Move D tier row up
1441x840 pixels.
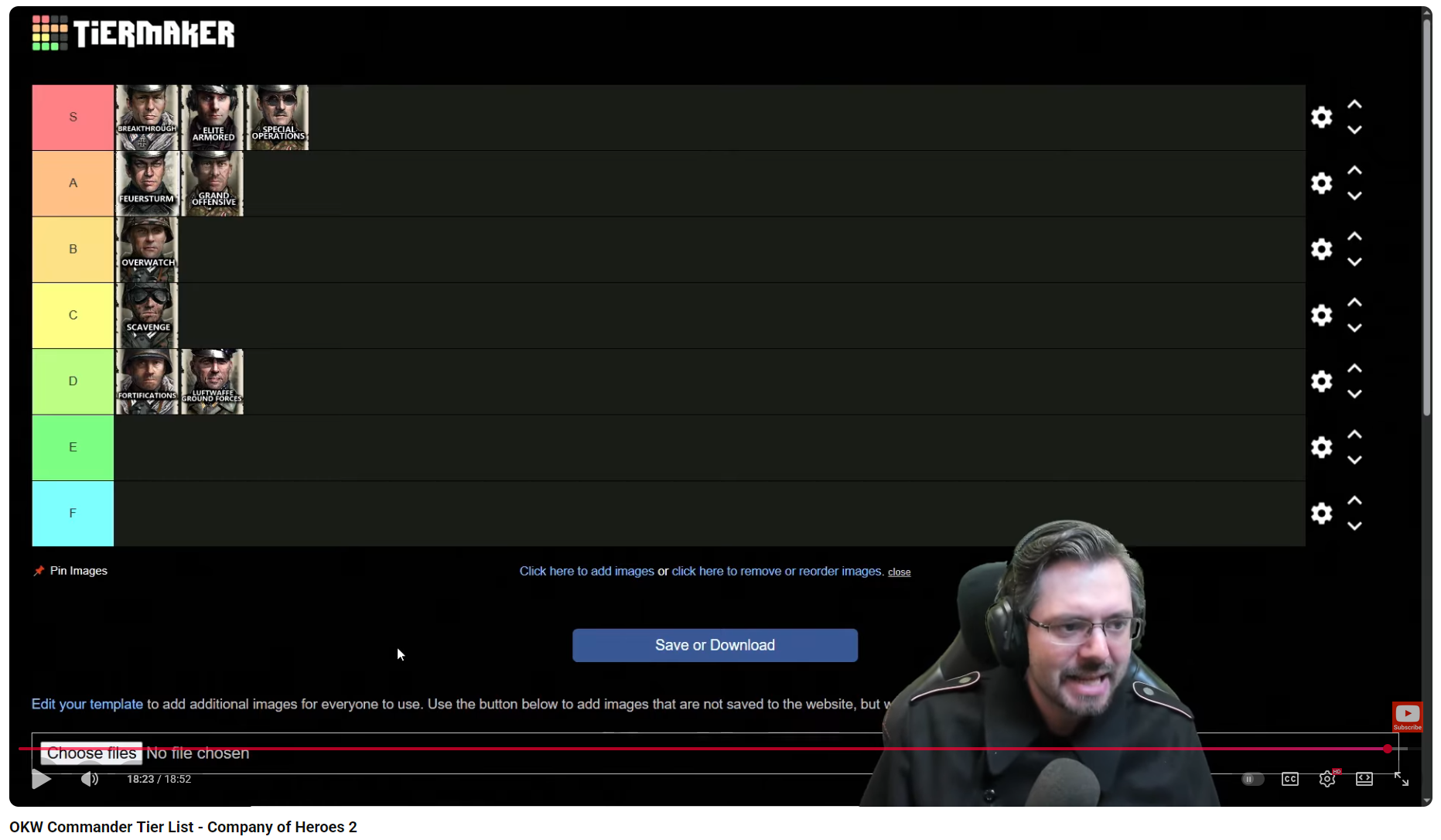point(1354,368)
